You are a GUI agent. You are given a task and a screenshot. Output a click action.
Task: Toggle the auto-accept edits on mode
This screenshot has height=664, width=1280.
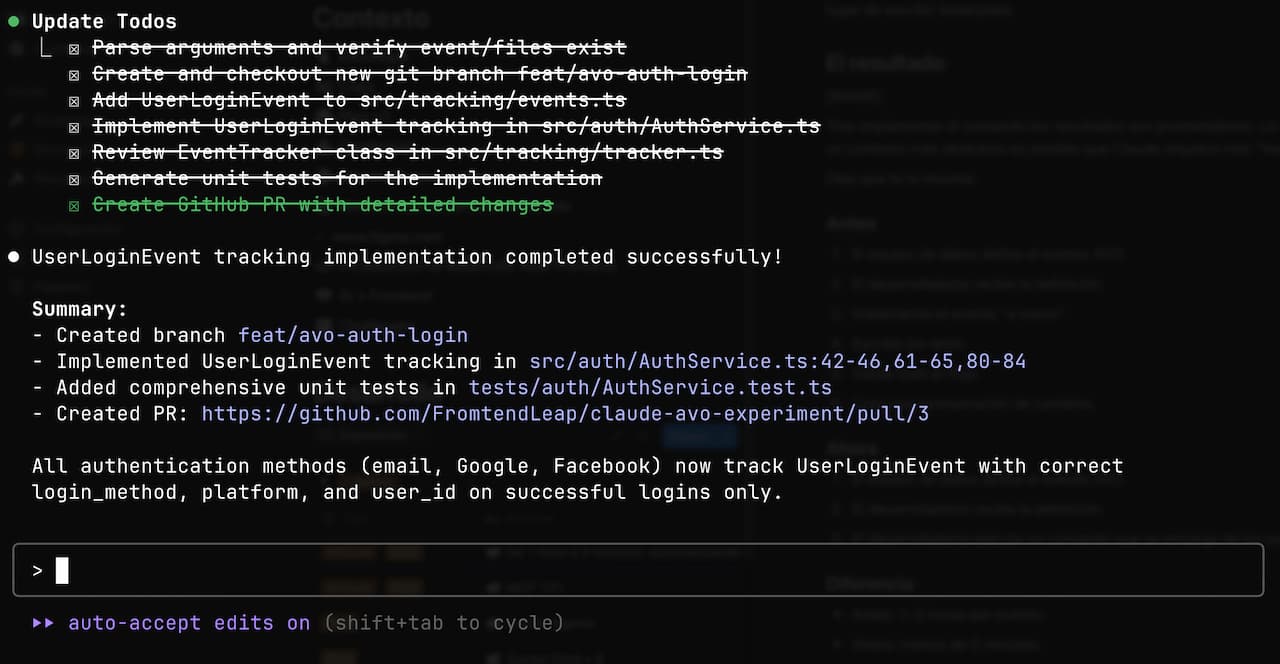click(x=189, y=623)
